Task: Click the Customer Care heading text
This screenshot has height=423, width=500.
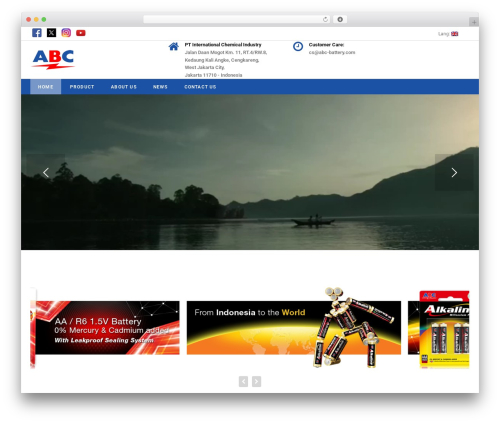Action: [326, 45]
